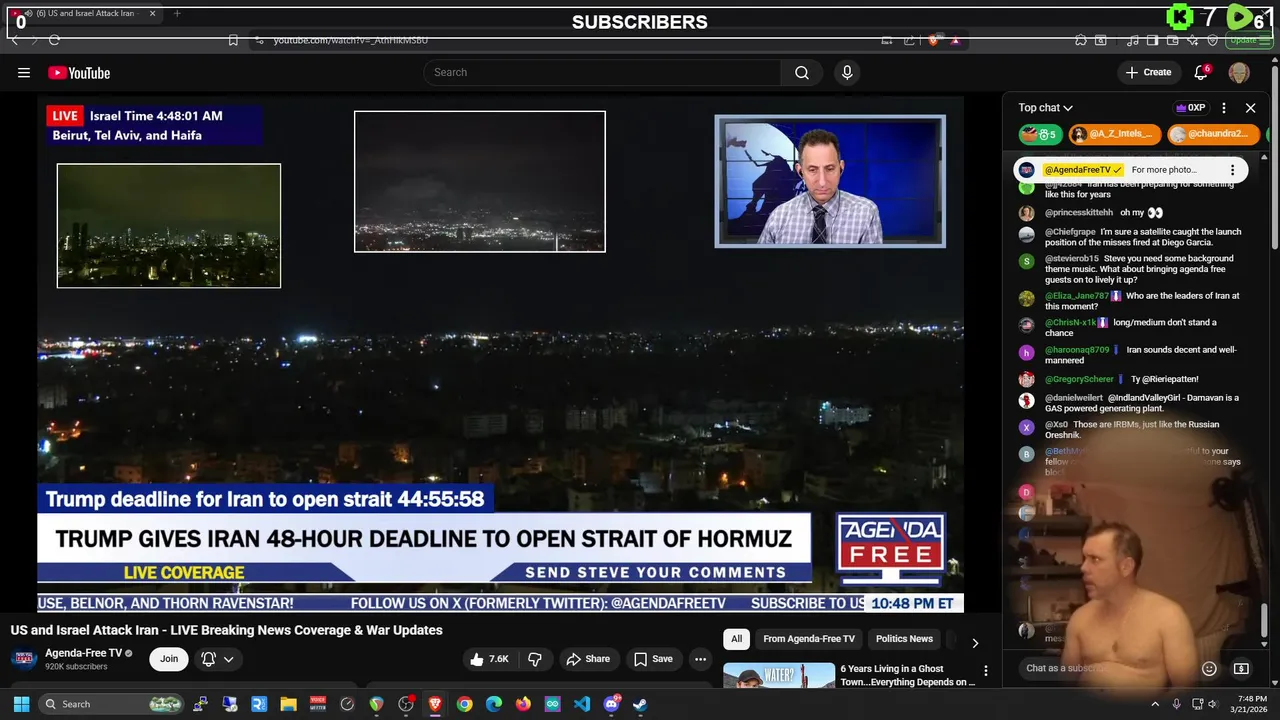Screen dimensions: 1280x720
Task: Reload the browser page
Action: click(54, 40)
